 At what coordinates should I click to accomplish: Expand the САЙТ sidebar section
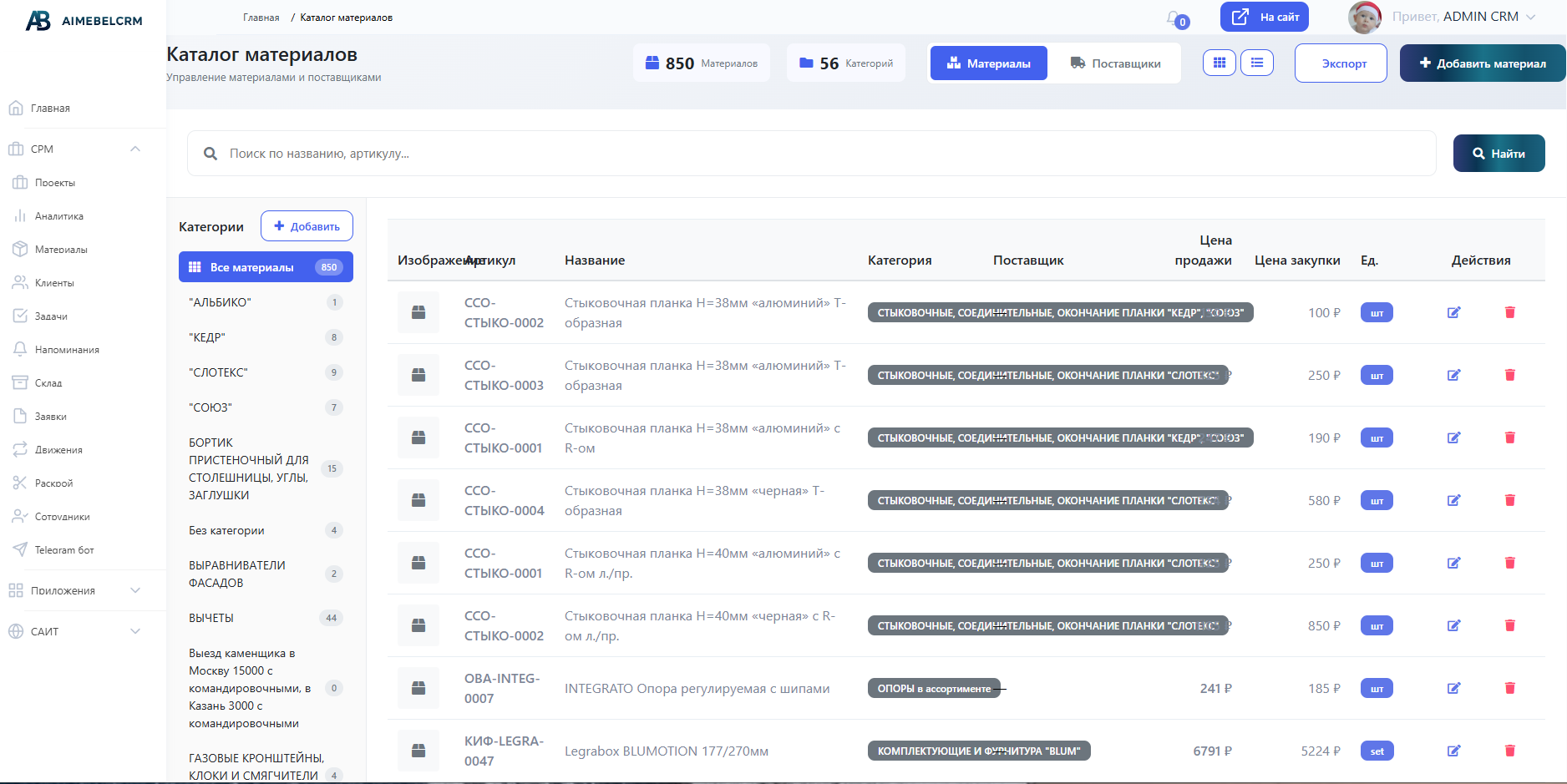point(135,631)
